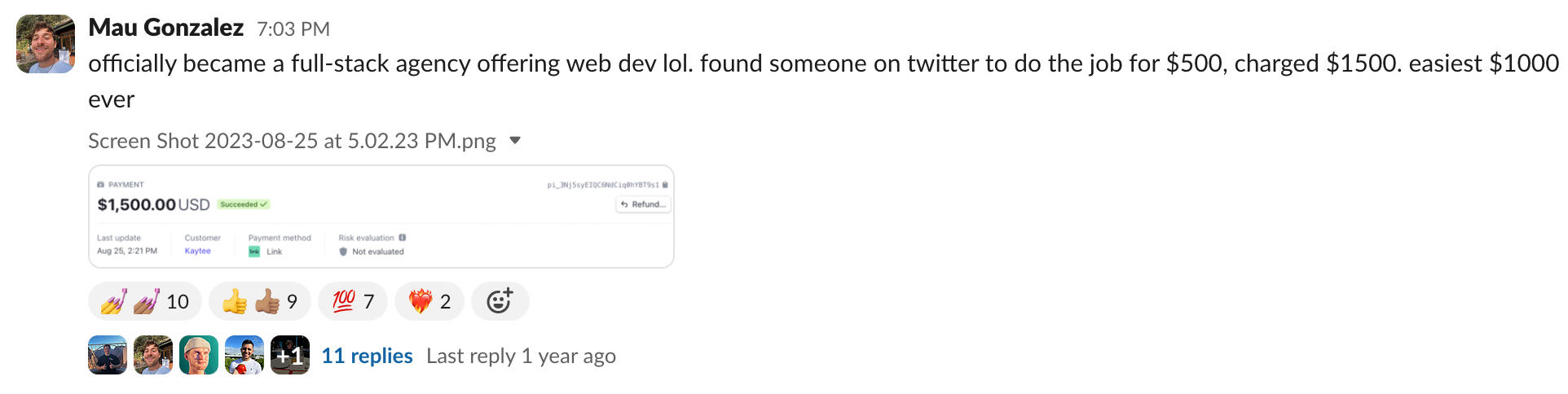Viewport: 1568px width, 394px height.
Task: Add a new emoji reaction
Action: pos(500,302)
